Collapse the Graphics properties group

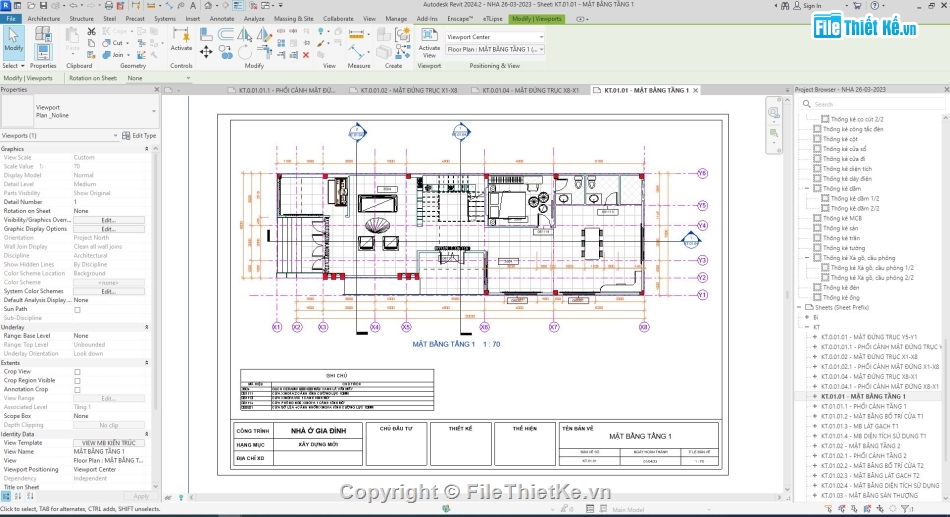click(146, 149)
